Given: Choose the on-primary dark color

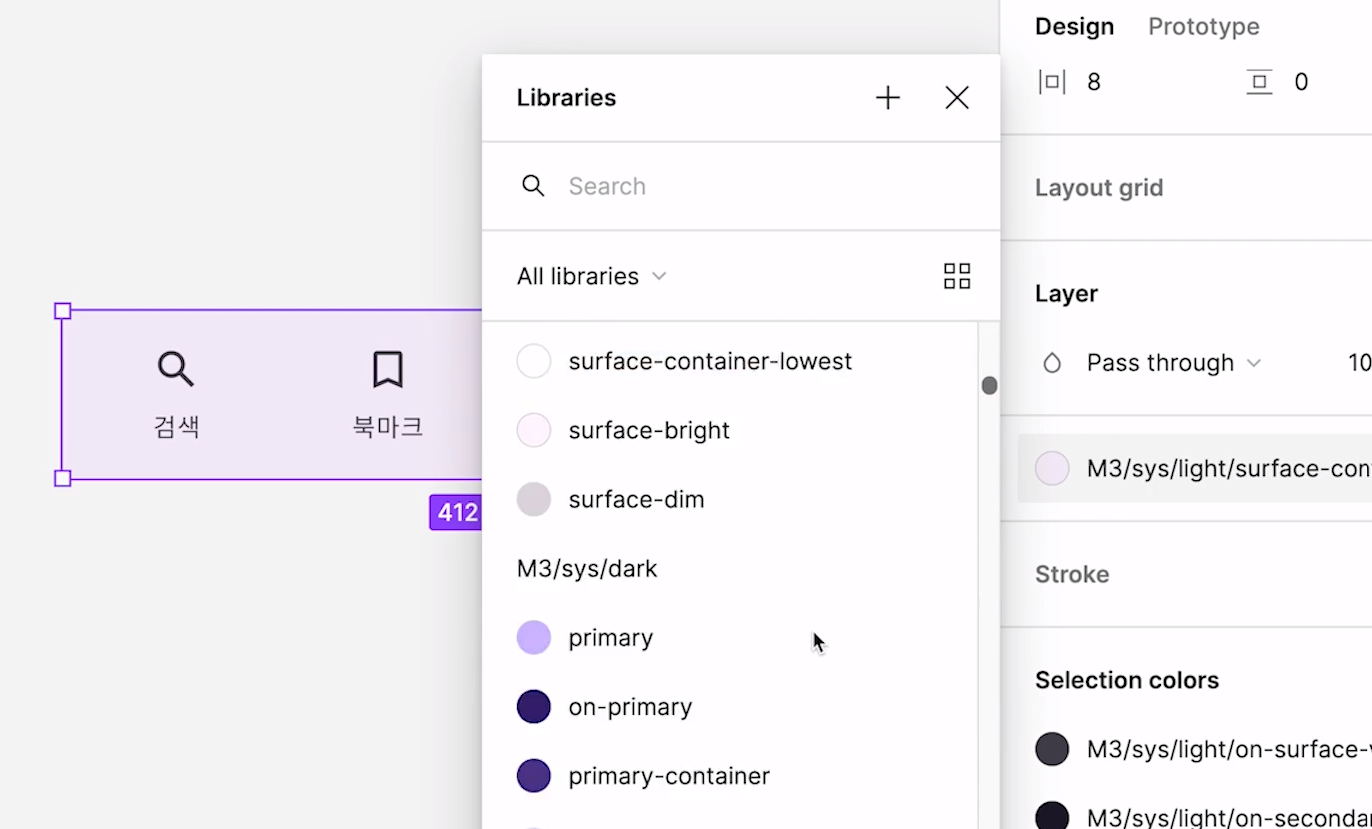Looking at the screenshot, I should 730,706.
